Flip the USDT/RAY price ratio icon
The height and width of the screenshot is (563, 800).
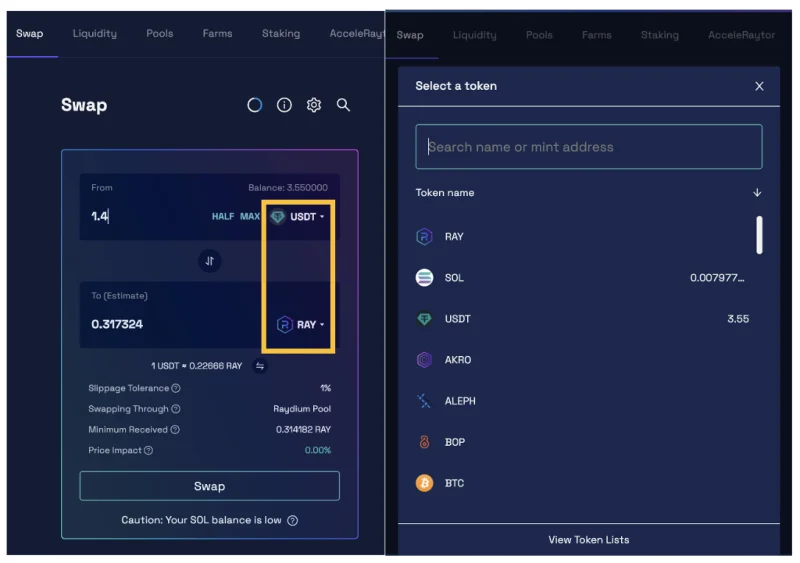260,366
